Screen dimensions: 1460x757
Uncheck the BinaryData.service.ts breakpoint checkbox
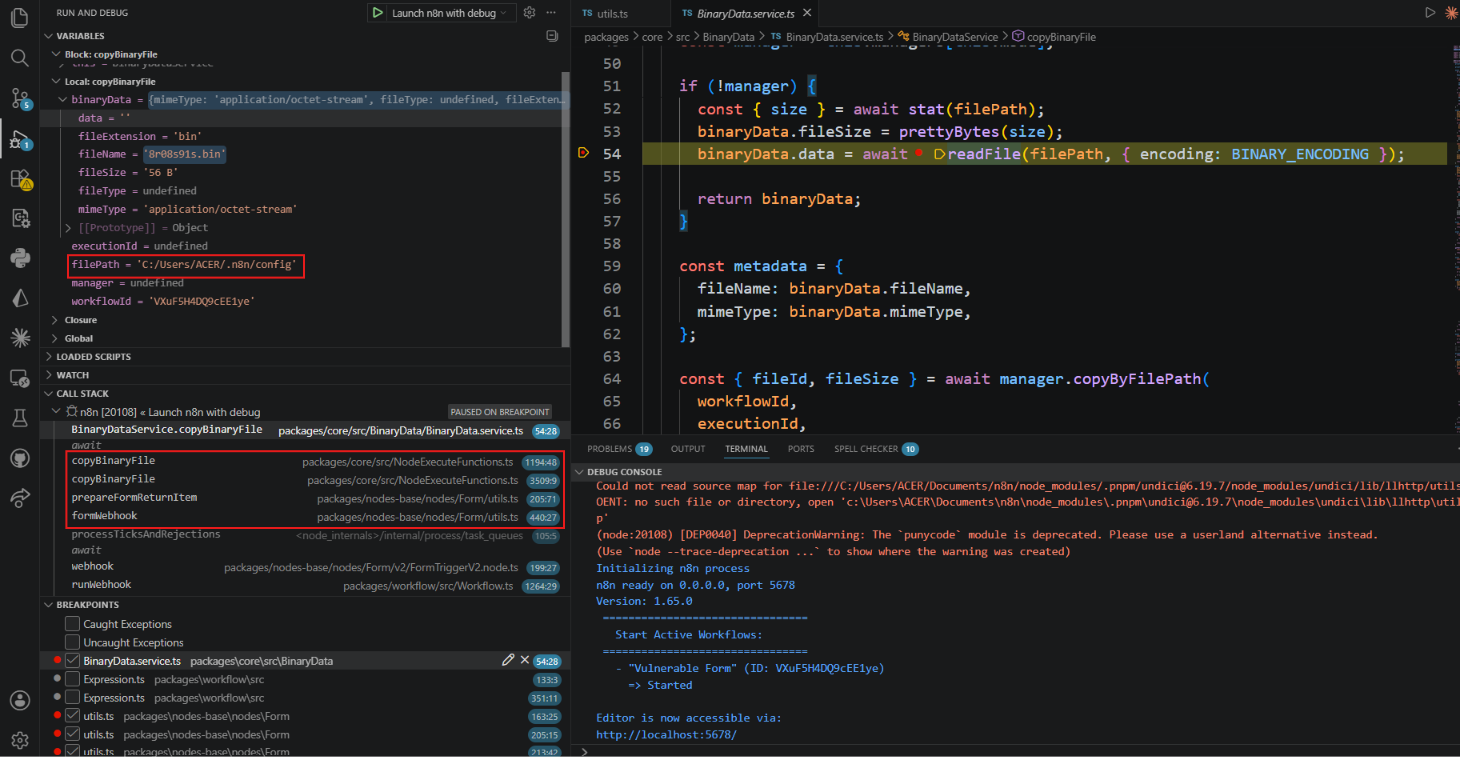coord(72,660)
